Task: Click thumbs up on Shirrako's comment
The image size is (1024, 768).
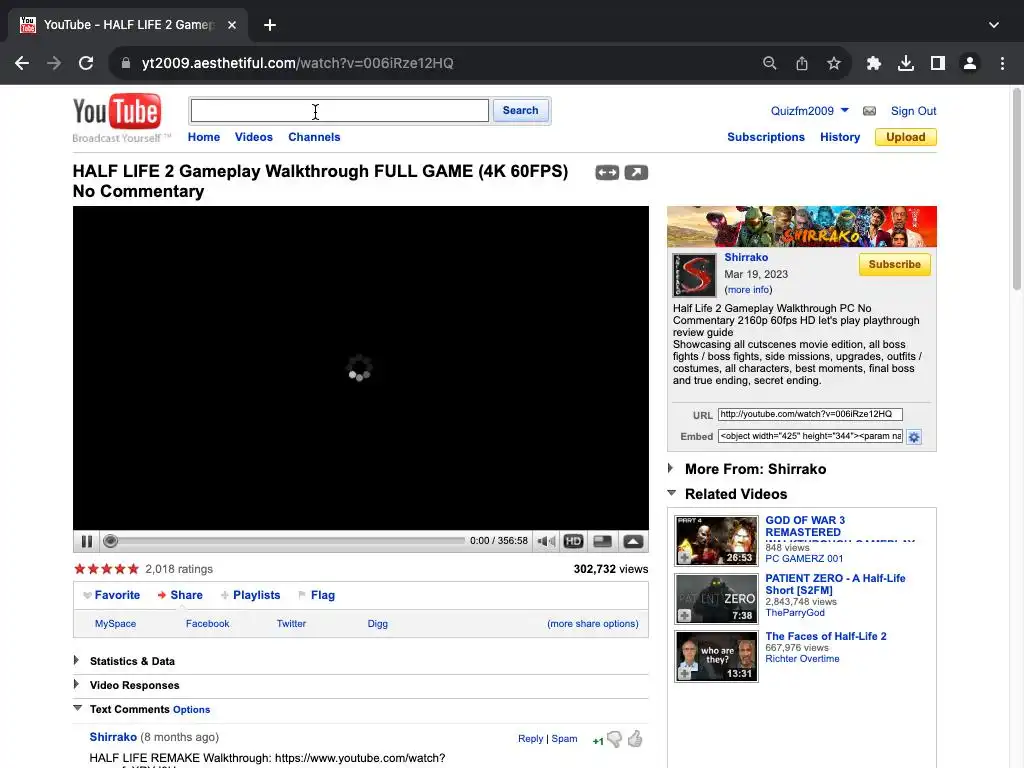Action: tap(635, 739)
